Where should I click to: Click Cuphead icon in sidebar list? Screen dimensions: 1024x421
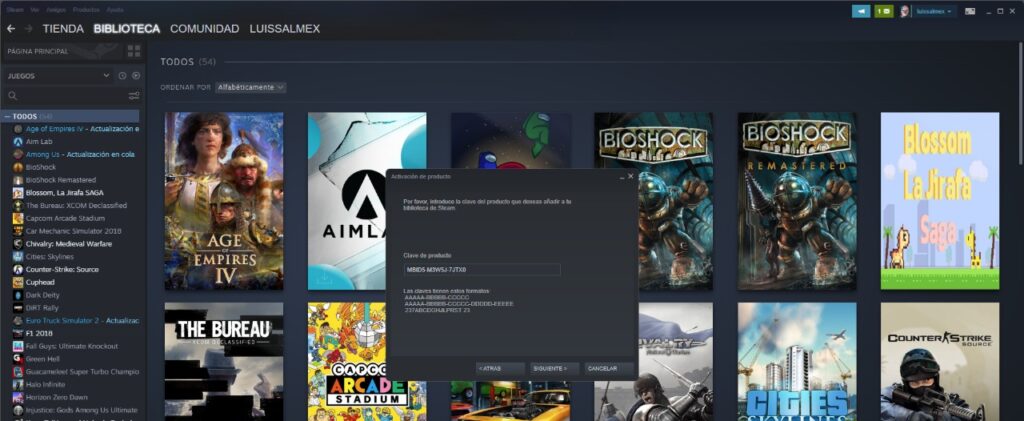18,282
